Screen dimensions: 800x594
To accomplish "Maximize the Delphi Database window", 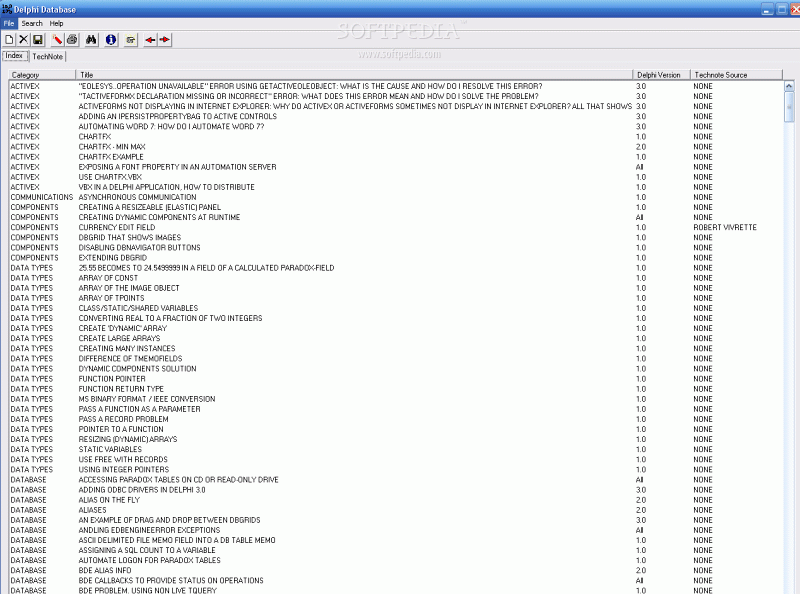I will (782, 9).
